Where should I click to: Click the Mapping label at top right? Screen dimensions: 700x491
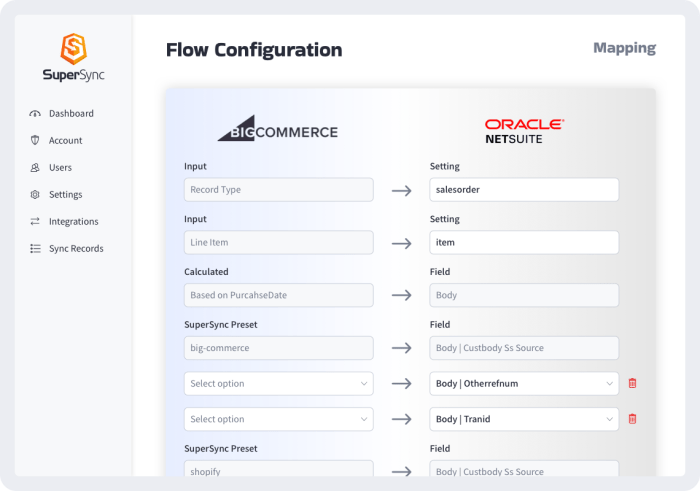point(624,48)
